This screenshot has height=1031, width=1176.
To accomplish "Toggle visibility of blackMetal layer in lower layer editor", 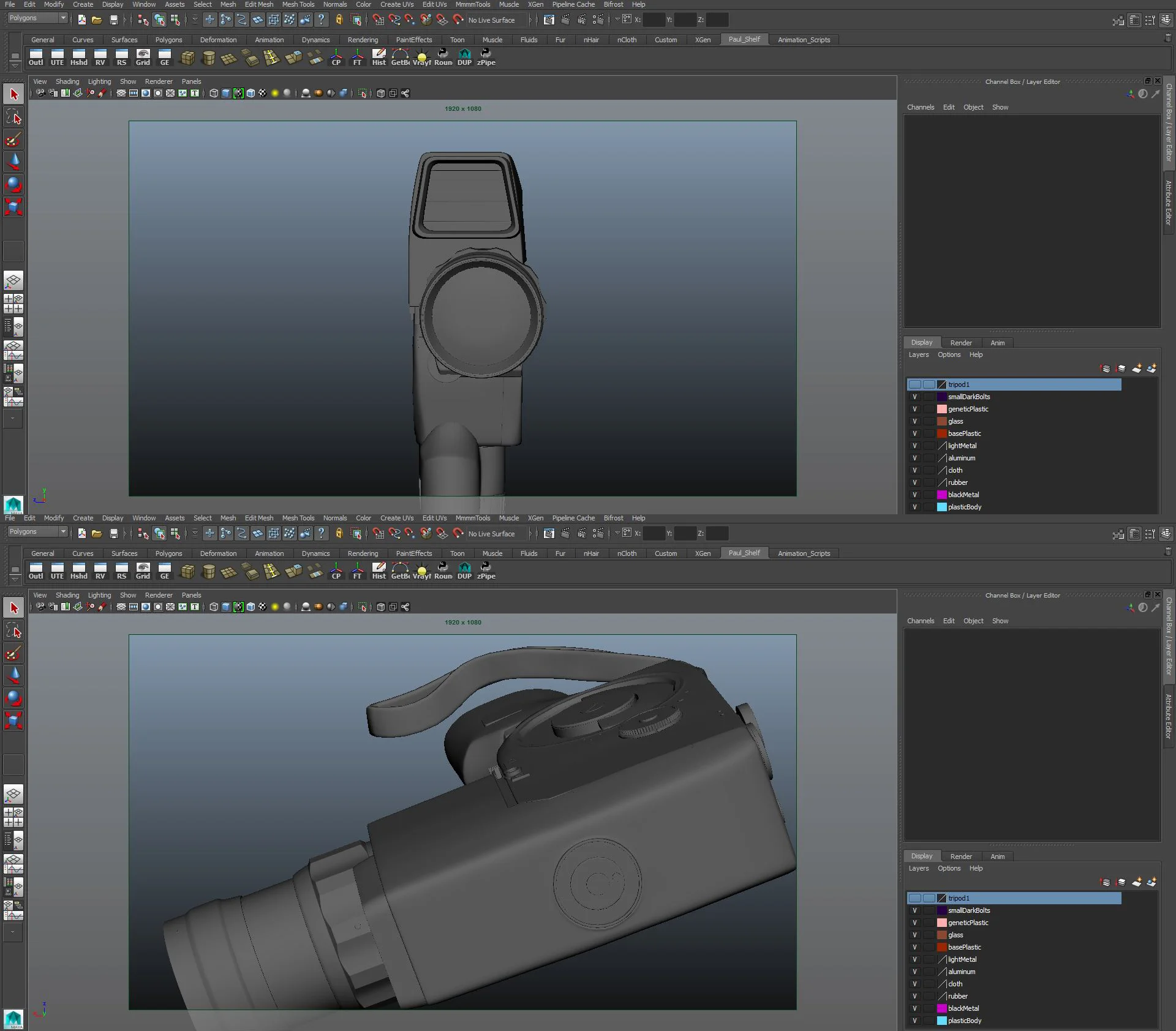I will click(914, 1008).
